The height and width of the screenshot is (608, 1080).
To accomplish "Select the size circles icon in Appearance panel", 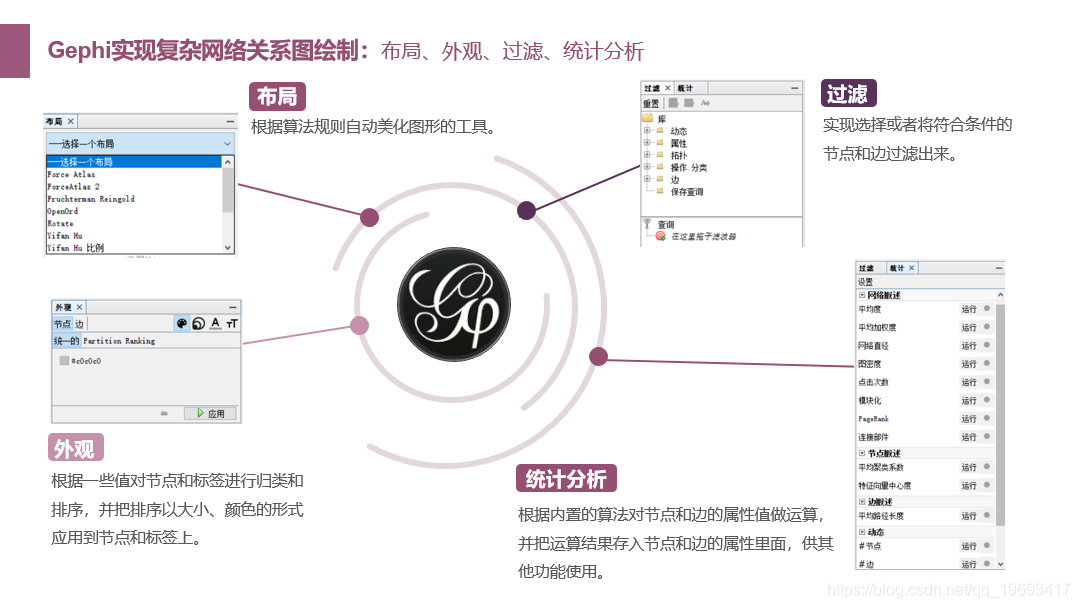I will point(198,324).
